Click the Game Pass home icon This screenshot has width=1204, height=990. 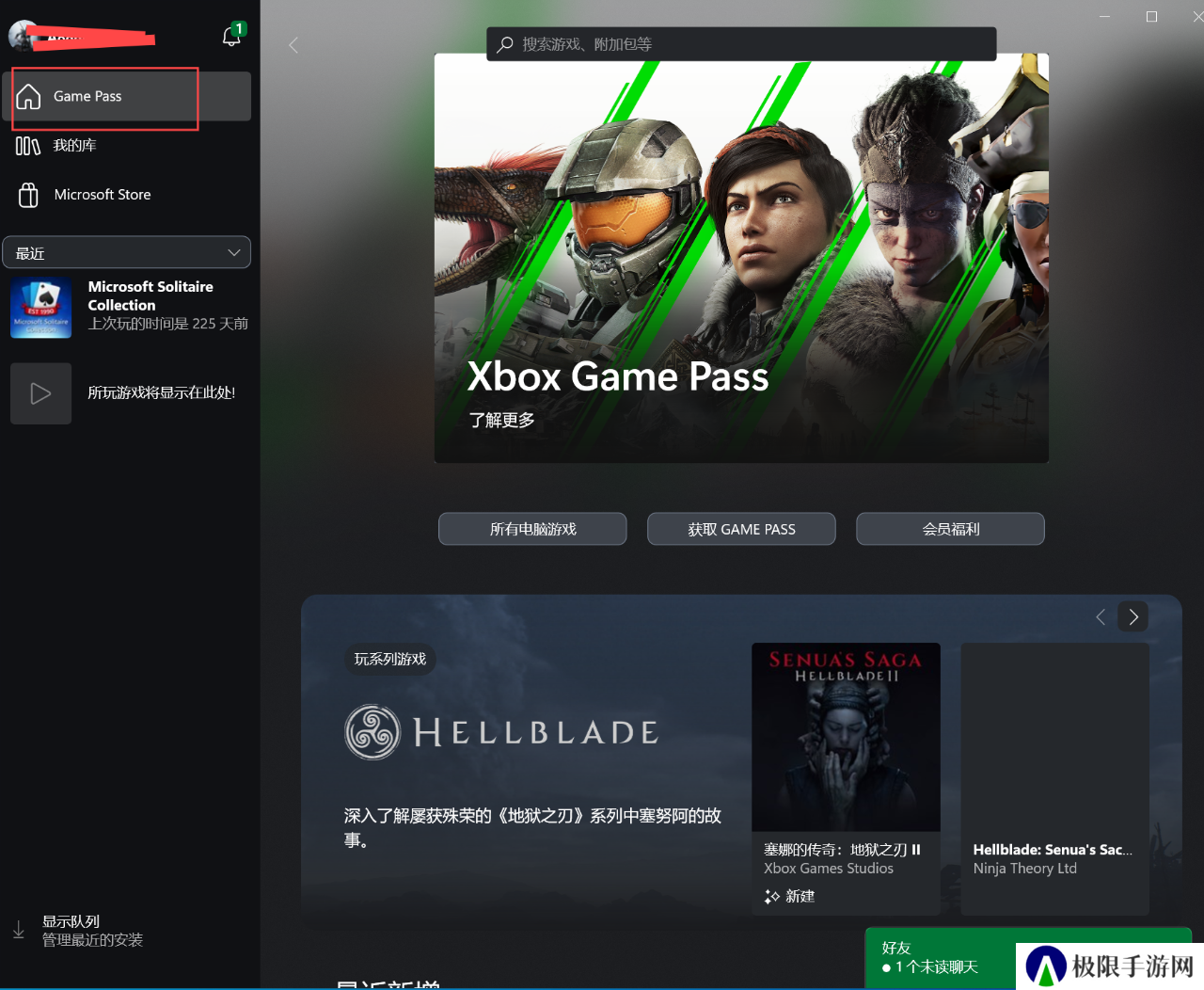click(x=28, y=96)
